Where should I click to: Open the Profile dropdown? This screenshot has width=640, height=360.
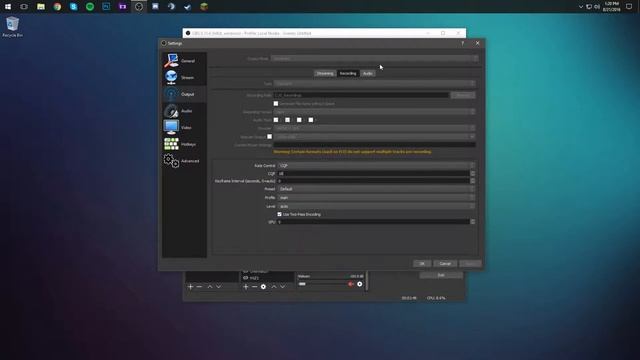pyautogui.click(x=376, y=198)
